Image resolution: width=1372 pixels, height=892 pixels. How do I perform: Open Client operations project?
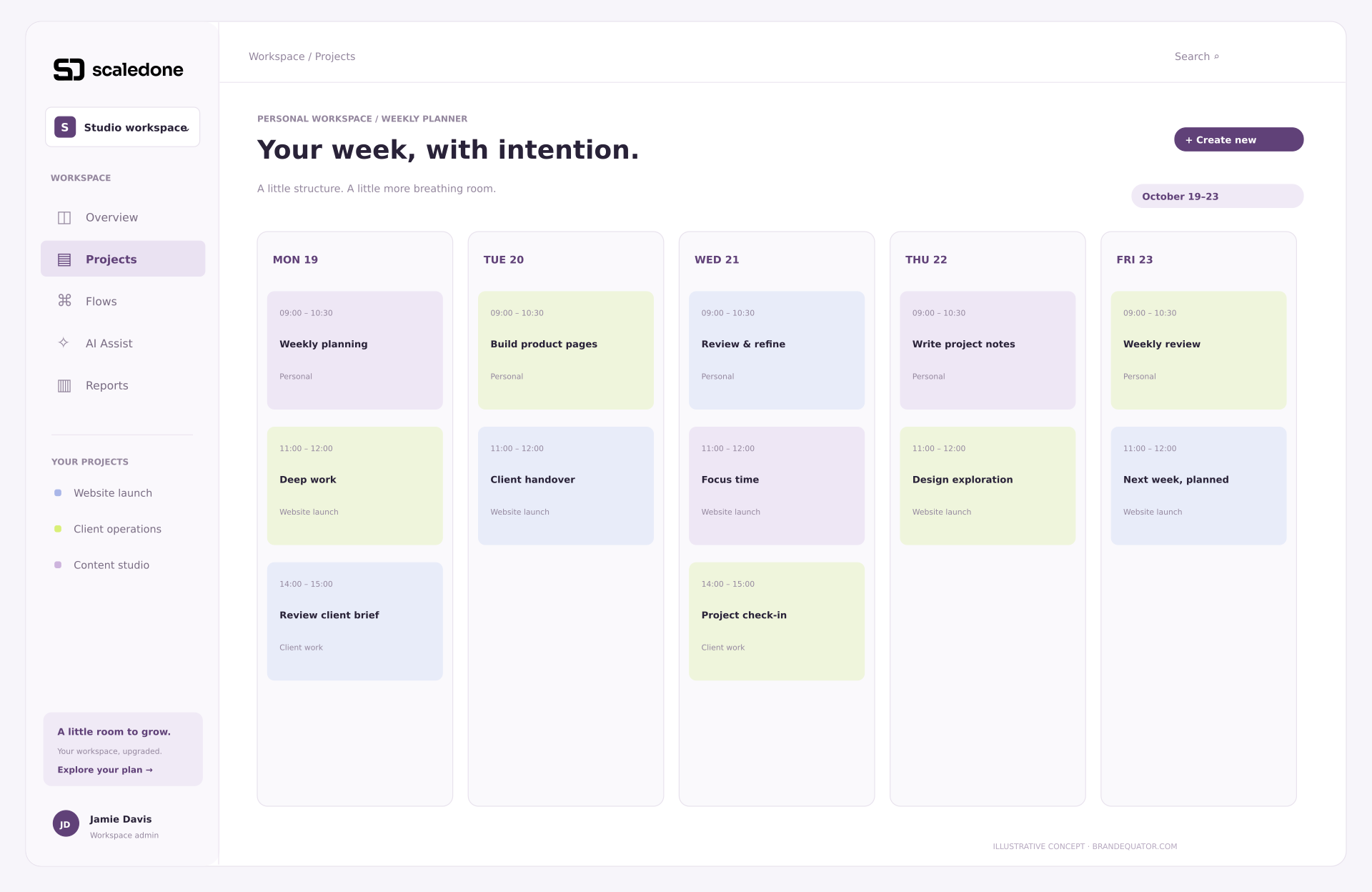[x=117, y=529]
